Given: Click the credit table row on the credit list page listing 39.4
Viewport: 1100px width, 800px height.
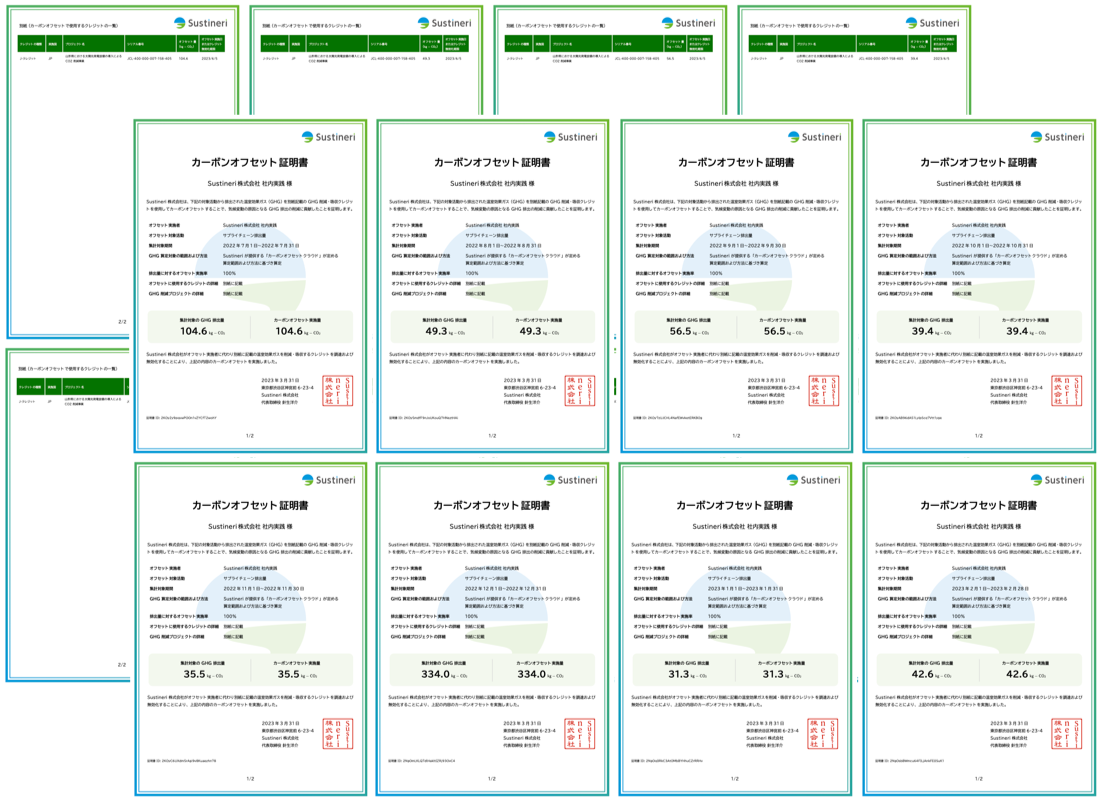Looking at the screenshot, I should coord(852,59).
